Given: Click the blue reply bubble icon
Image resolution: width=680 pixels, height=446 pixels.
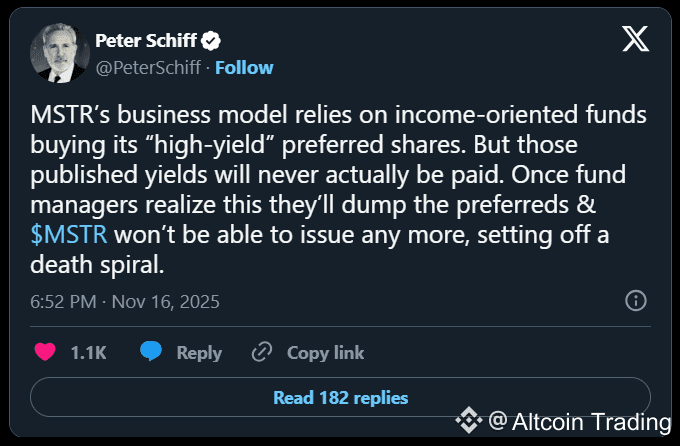Looking at the screenshot, I should tap(151, 352).
